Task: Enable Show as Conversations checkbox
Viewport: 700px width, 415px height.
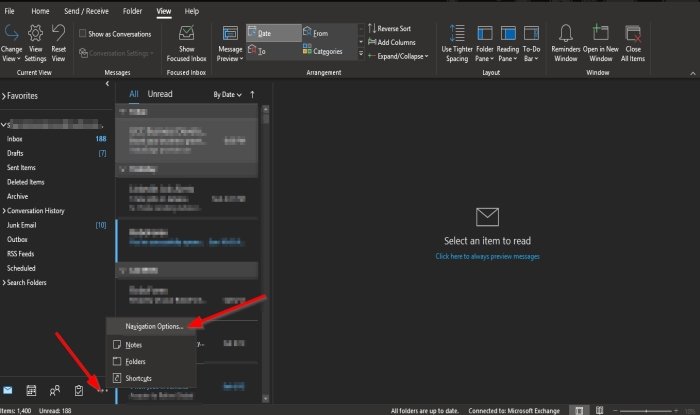Action: [83, 33]
